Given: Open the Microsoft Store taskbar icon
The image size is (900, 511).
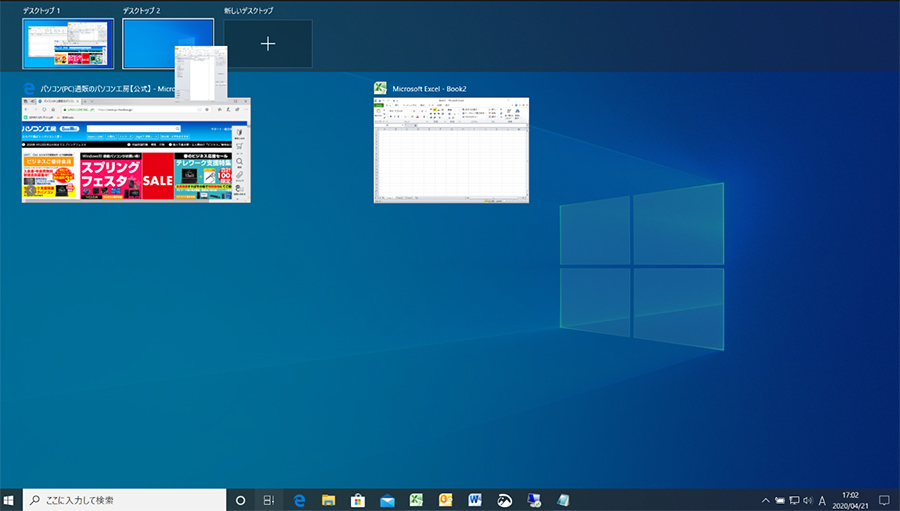Looking at the screenshot, I should (x=357, y=499).
